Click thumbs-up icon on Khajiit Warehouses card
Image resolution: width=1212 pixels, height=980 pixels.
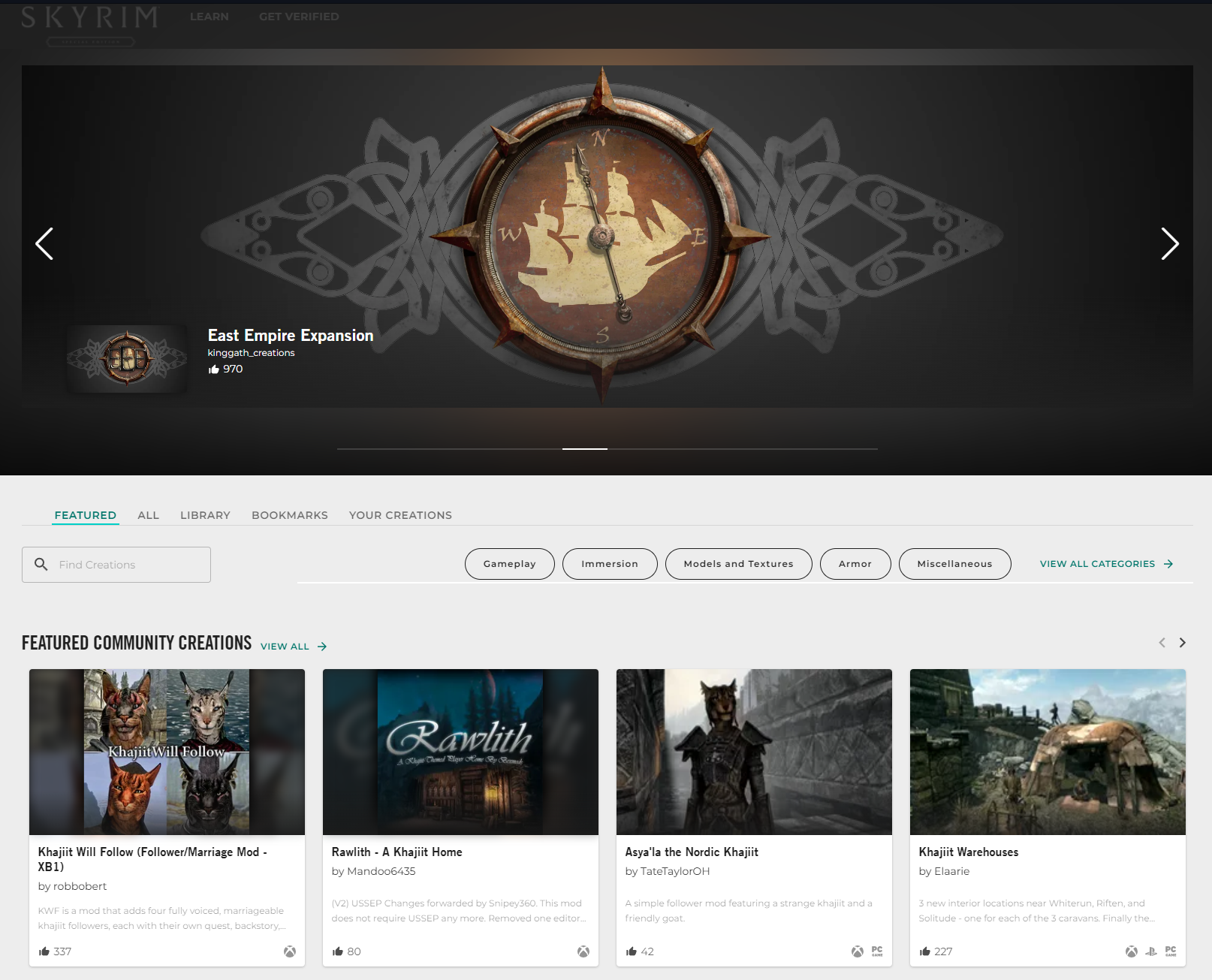[925, 951]
